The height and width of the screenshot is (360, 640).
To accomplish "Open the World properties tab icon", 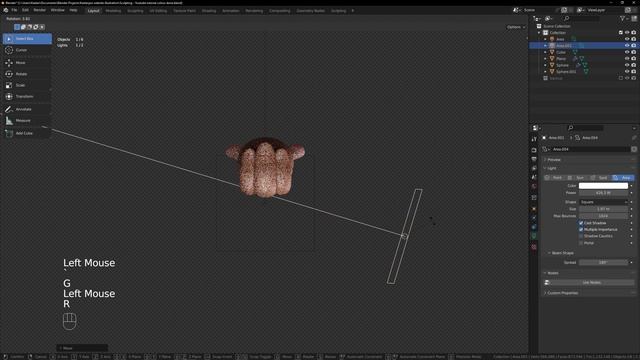I will 534,187.
